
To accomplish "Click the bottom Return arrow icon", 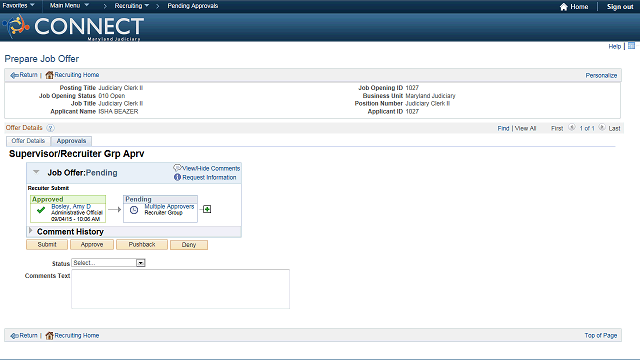I will [x=14, y=336].
